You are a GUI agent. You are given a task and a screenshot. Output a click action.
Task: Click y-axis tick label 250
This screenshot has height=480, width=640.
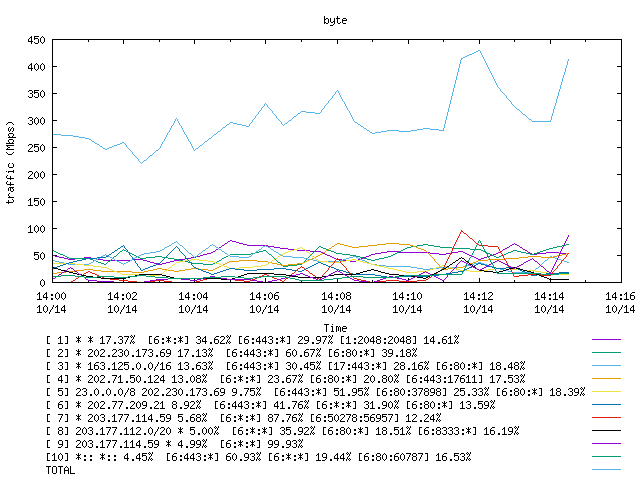coord(36,148)
